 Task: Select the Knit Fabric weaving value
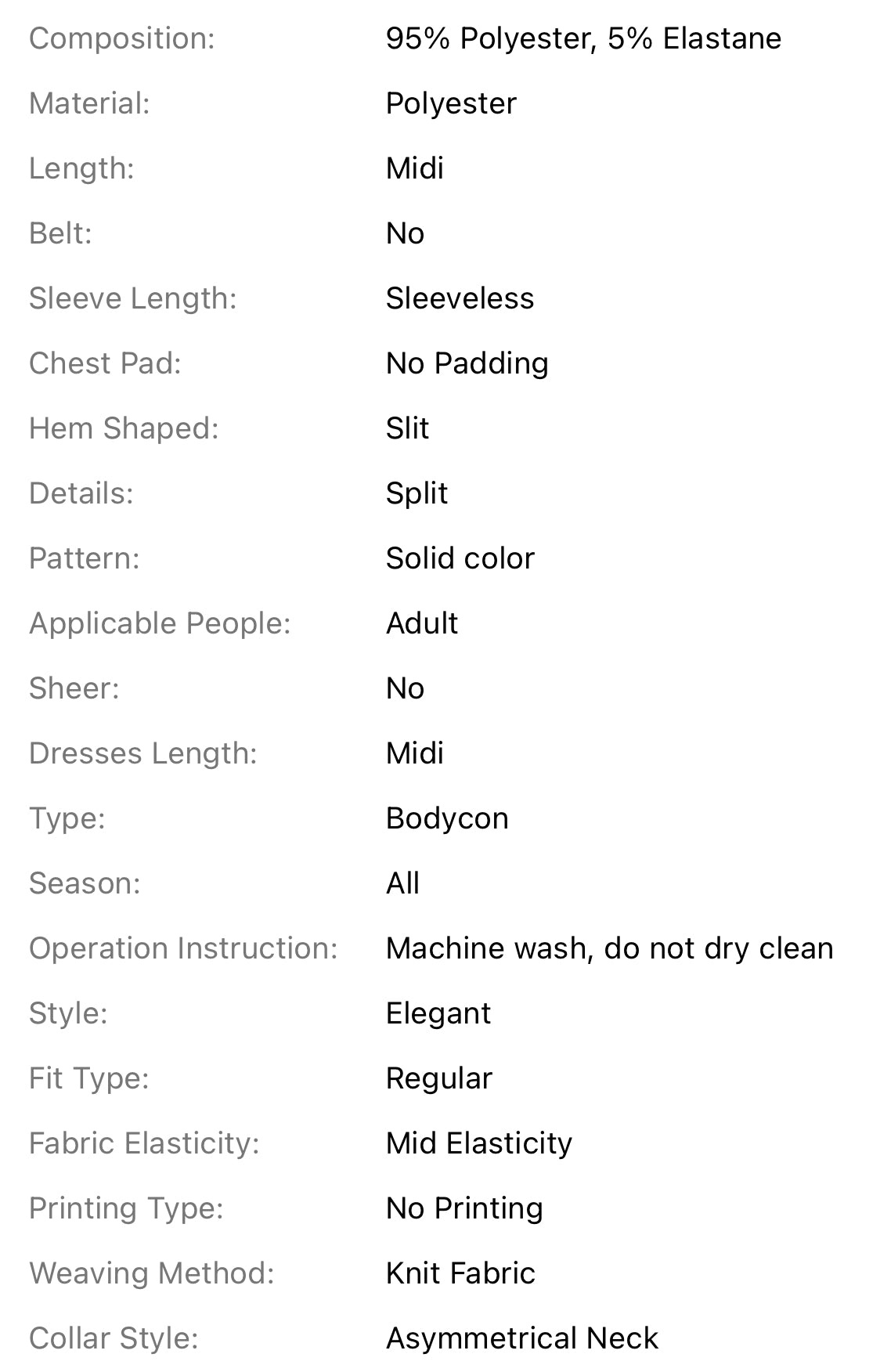(x=460, y=1273)
